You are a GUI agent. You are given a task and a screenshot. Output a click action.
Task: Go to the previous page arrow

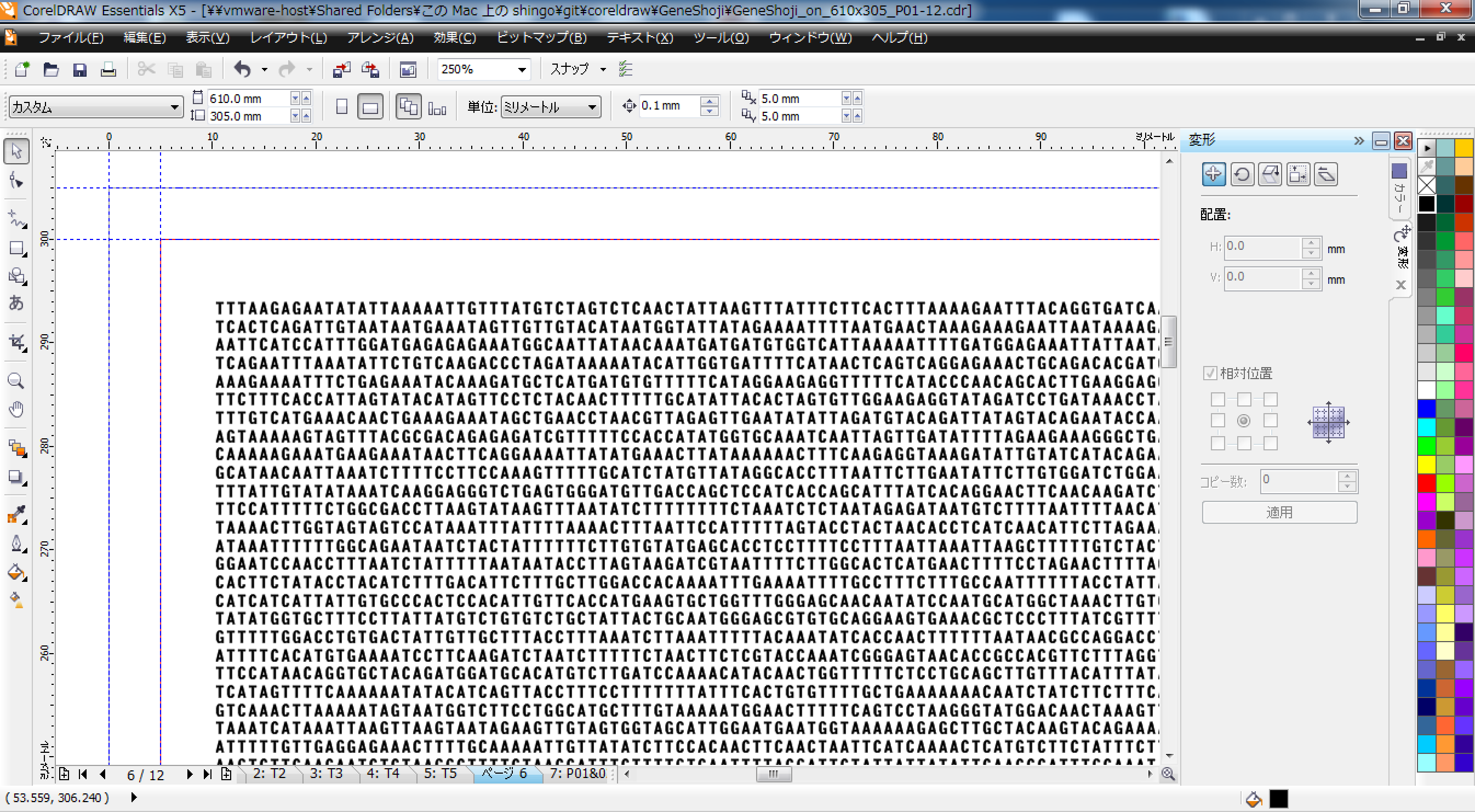click(102, 774)
